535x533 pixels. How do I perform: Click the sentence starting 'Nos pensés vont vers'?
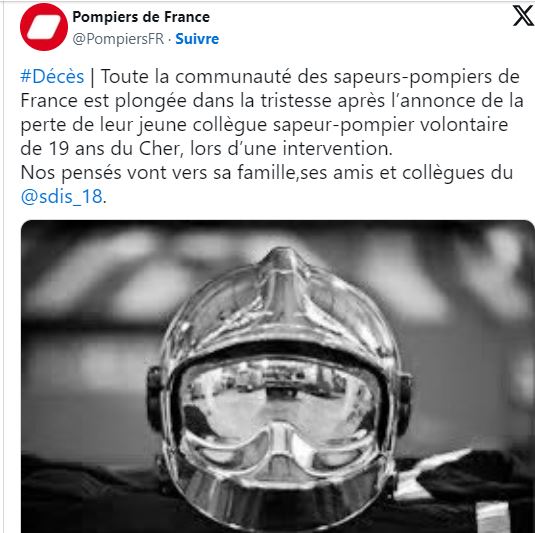[266, 173]
